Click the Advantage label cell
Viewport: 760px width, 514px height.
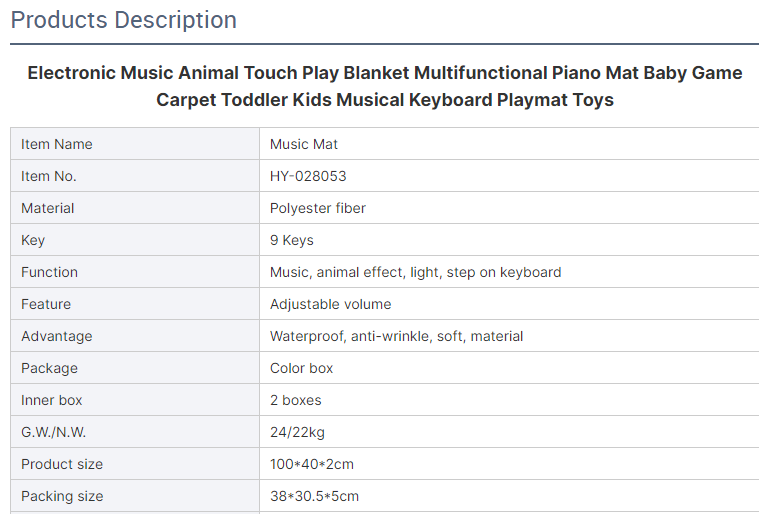coord(135,336)
